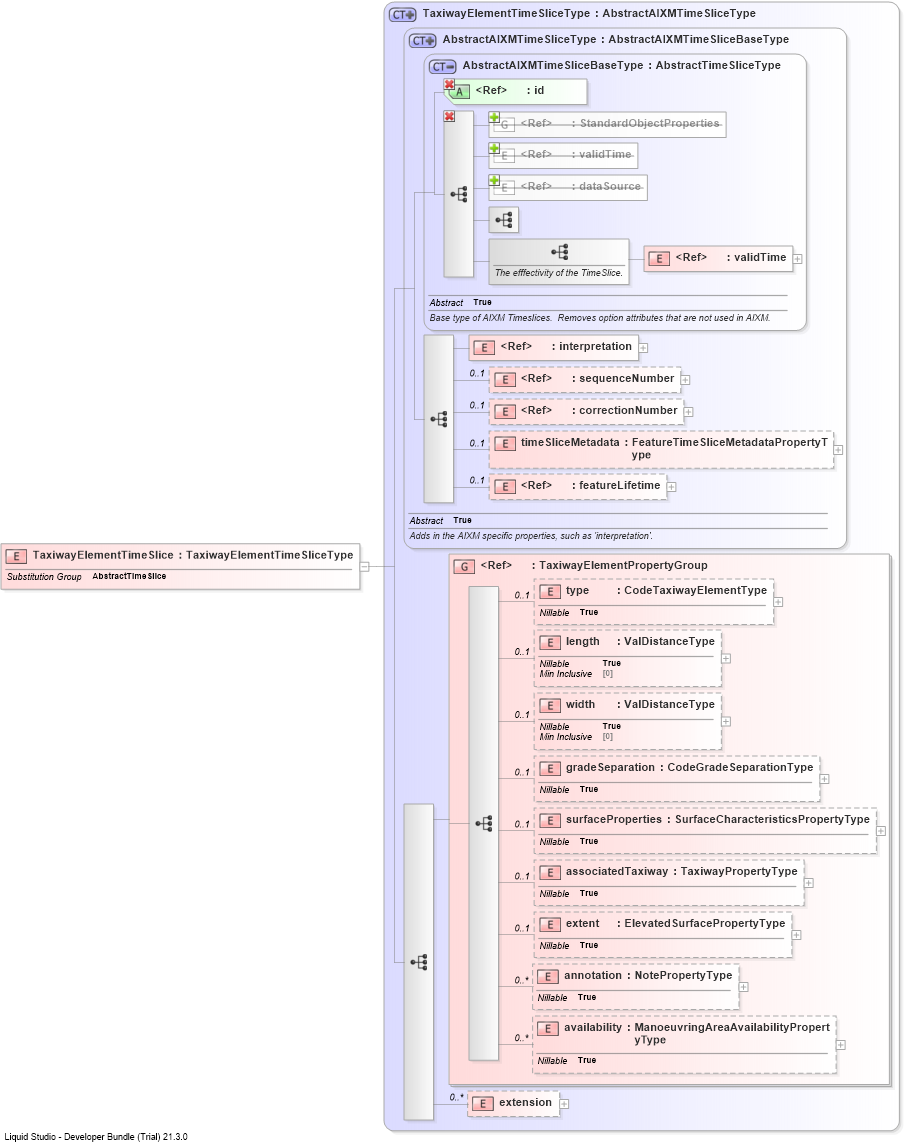This screenshot has height=1142, width=904.
Task: Expand the associatedTaxiway element
Action: tap(809, 883)
